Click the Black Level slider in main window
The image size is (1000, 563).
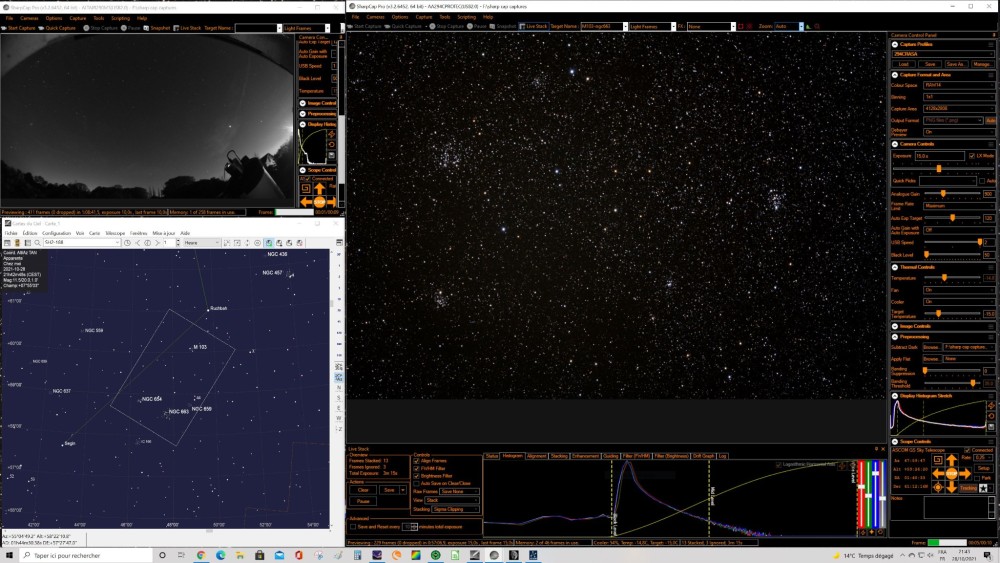click(952, 254)
